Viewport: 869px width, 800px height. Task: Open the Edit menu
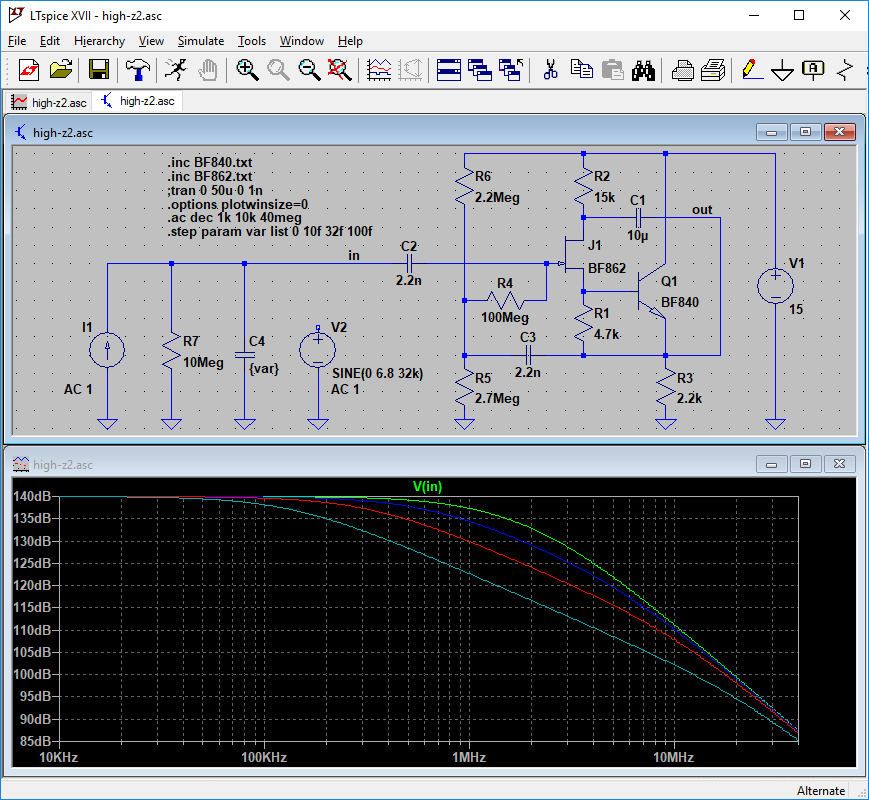[50, 41]
